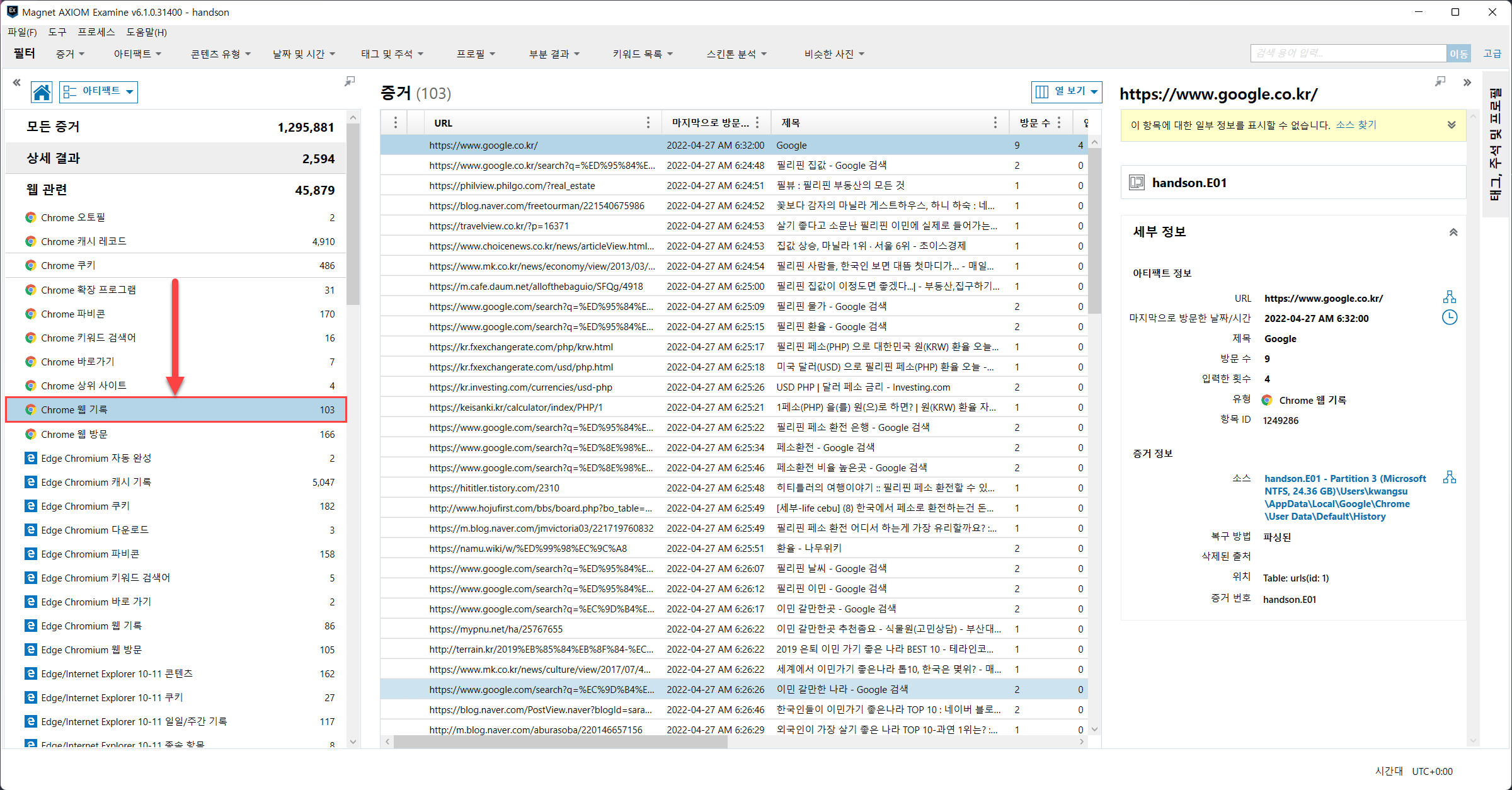Click the UTC+0:00 time zone setting
1512x790 pixels.
[x=1432, y=771]
